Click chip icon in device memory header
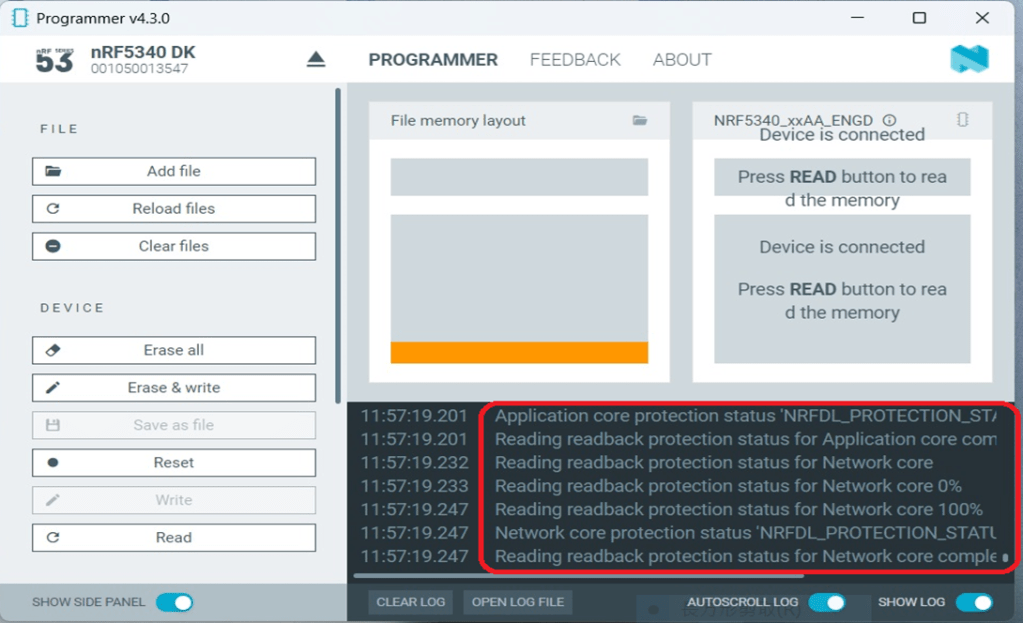 (x=962, y=119)
